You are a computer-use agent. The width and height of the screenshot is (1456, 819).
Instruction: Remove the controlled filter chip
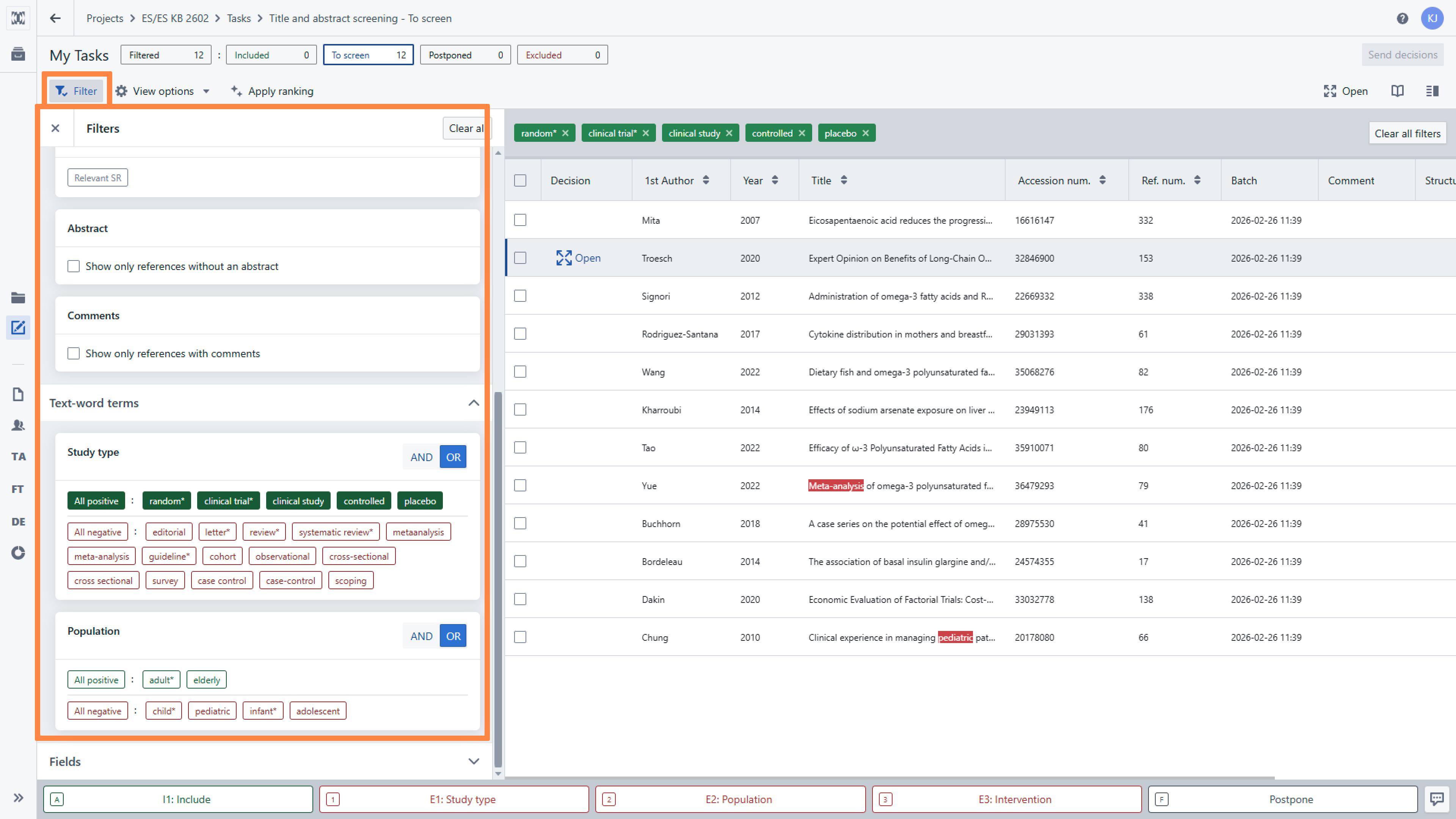(802, 133)
